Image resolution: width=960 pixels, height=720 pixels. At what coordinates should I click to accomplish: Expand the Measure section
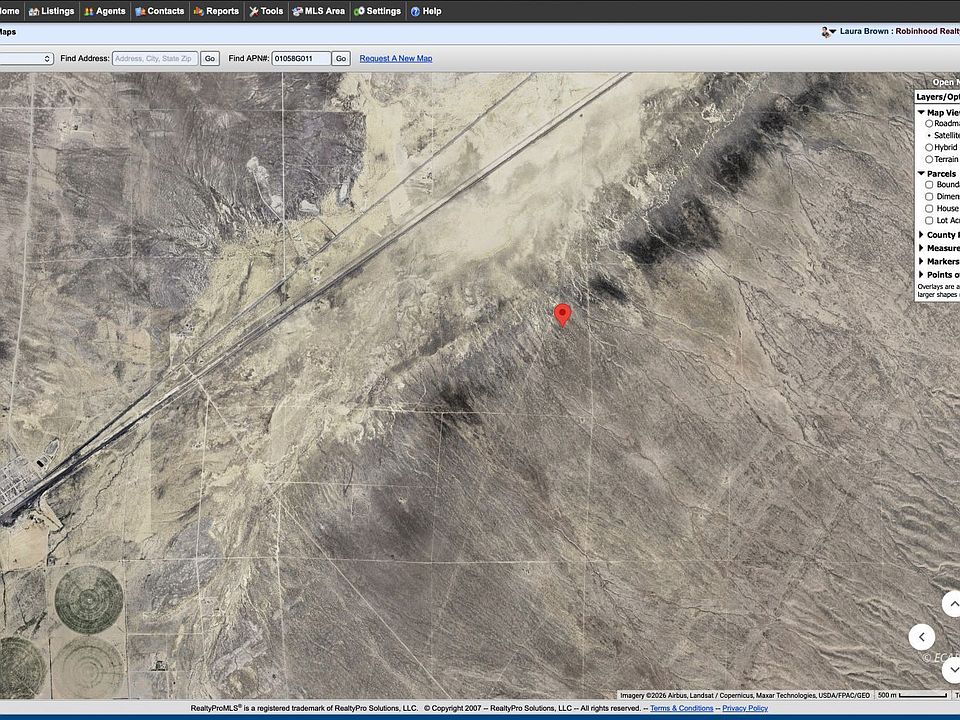point(921,248)
